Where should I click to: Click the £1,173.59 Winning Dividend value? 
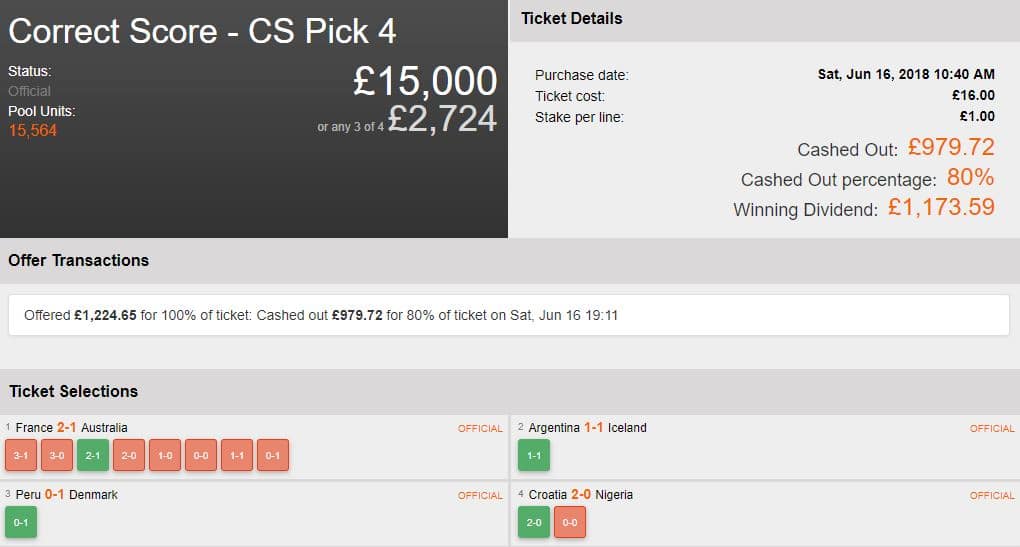coord(941,208)
